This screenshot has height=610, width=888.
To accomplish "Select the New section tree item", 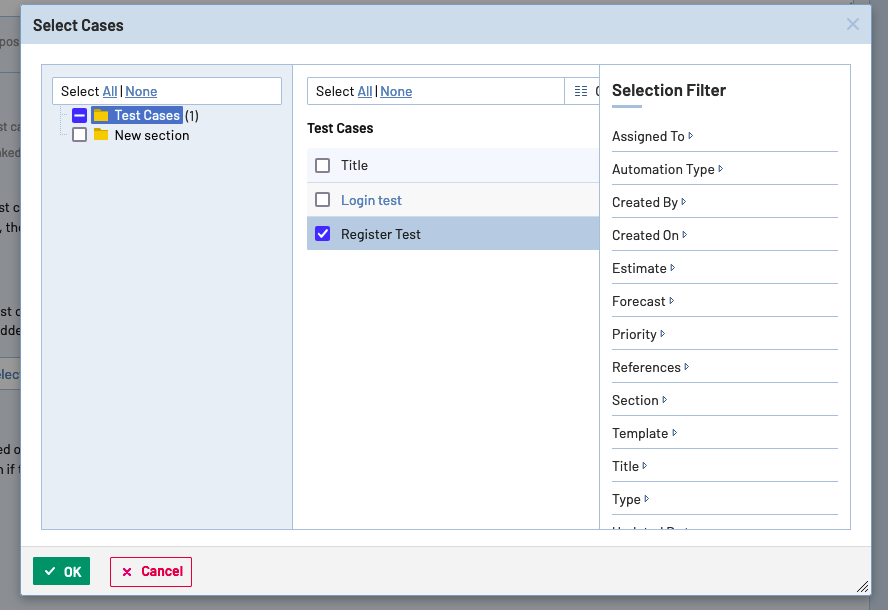I will [x=152, y=135].
